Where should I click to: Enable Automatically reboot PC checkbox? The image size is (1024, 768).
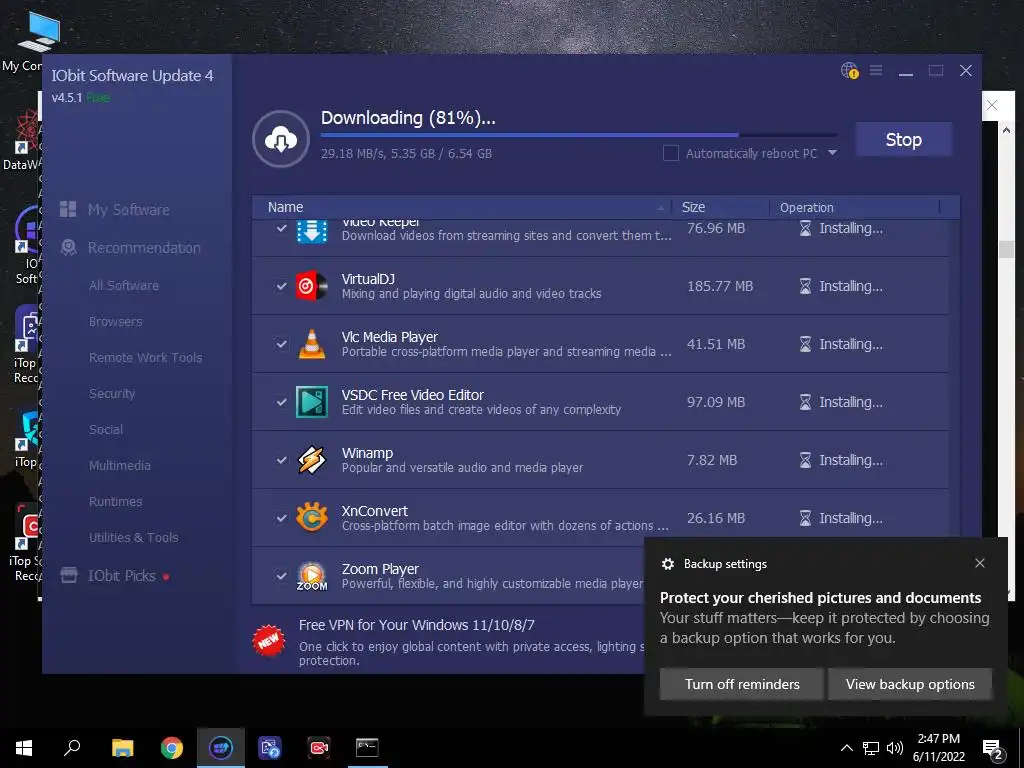pyautogui.click(x=671, y=153)
